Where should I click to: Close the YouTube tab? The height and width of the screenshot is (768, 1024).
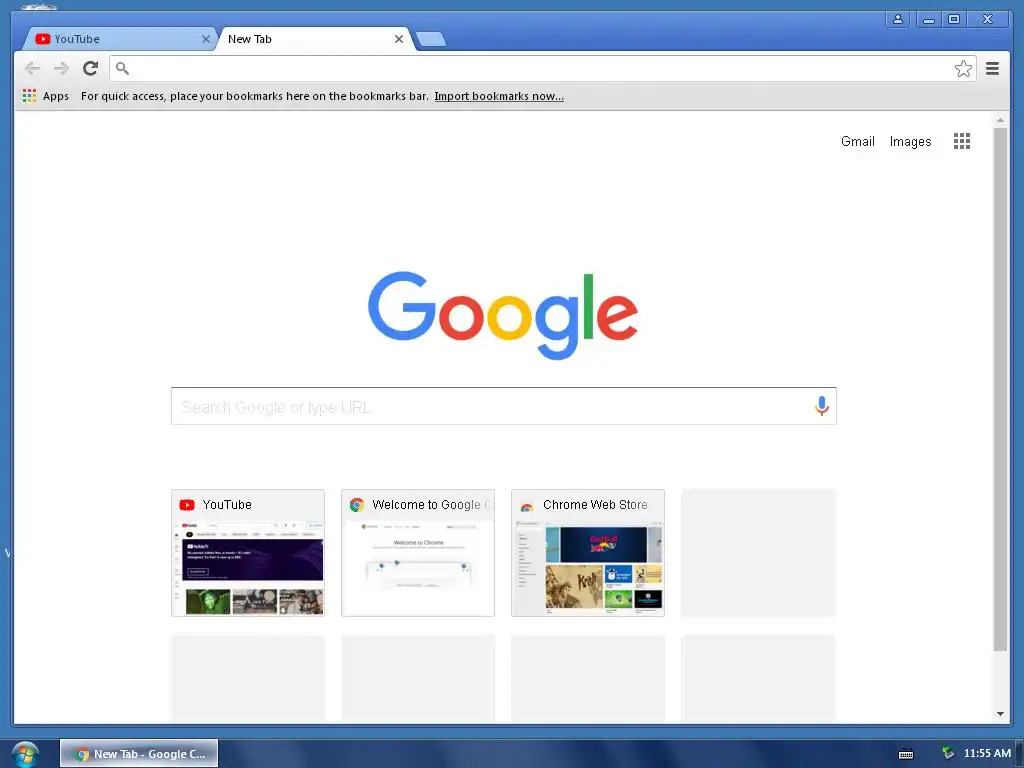pos(205,39)
